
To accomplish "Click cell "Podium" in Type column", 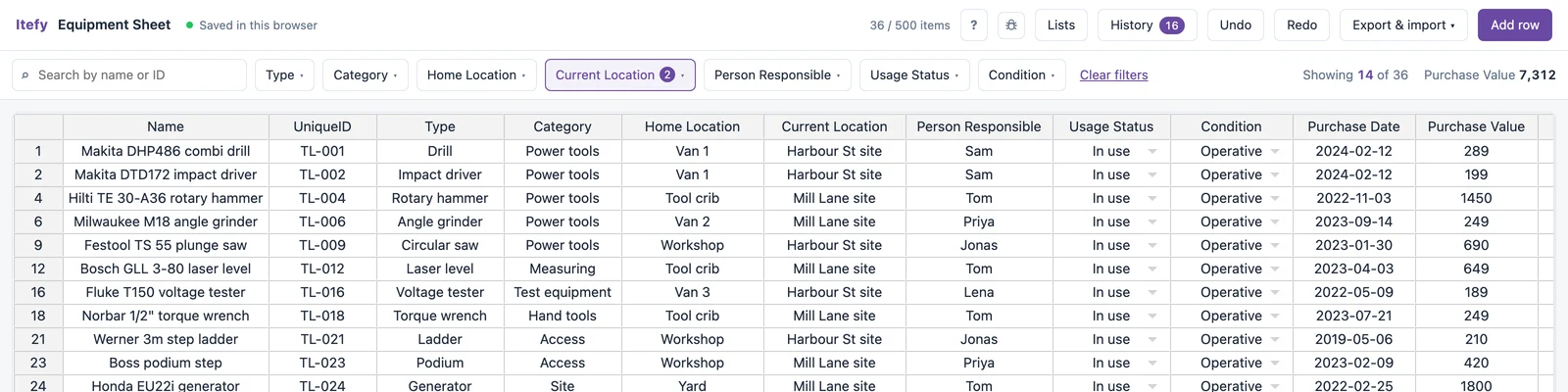I will (x=440, y=363).
